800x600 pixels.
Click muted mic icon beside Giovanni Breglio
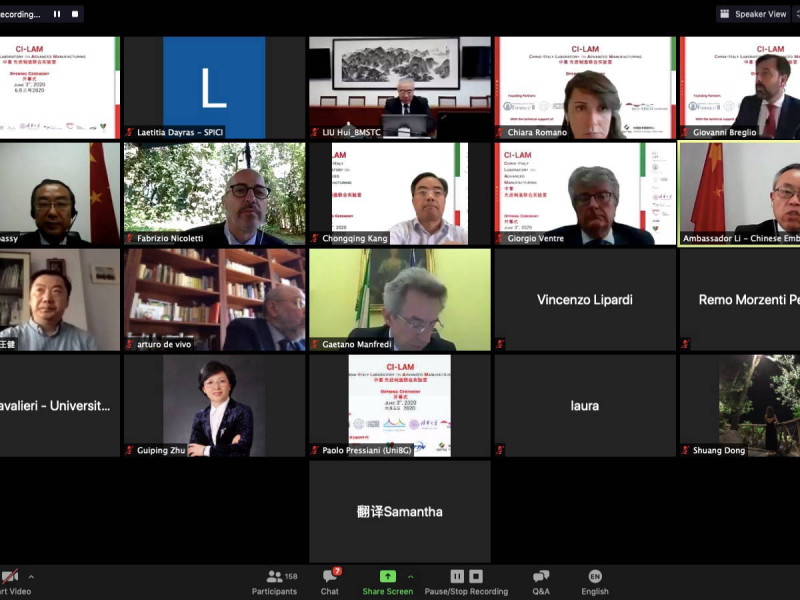(685, 132)
